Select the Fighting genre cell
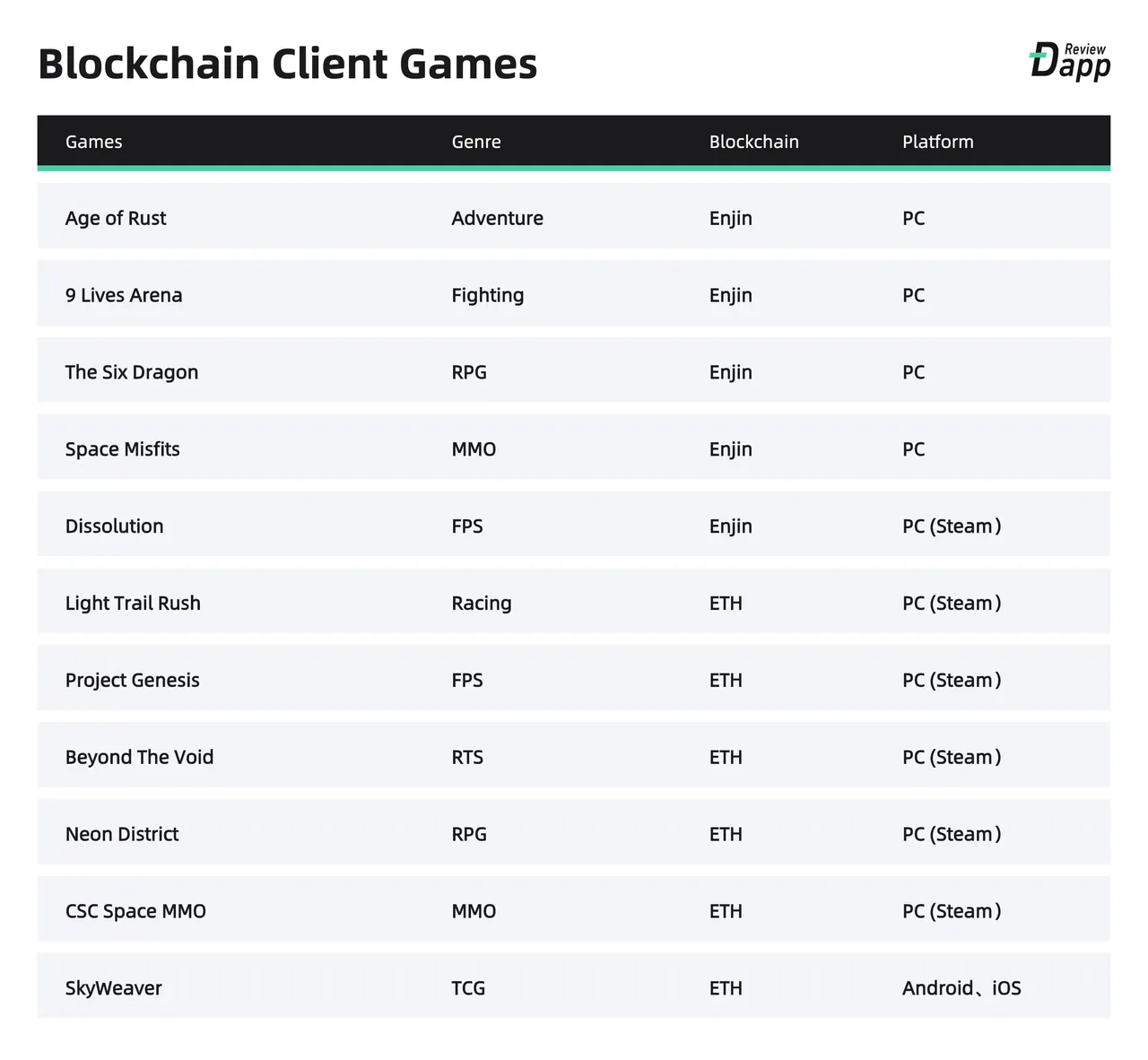The height and width of the screenshot is (1060, 1148). (487, 295)
